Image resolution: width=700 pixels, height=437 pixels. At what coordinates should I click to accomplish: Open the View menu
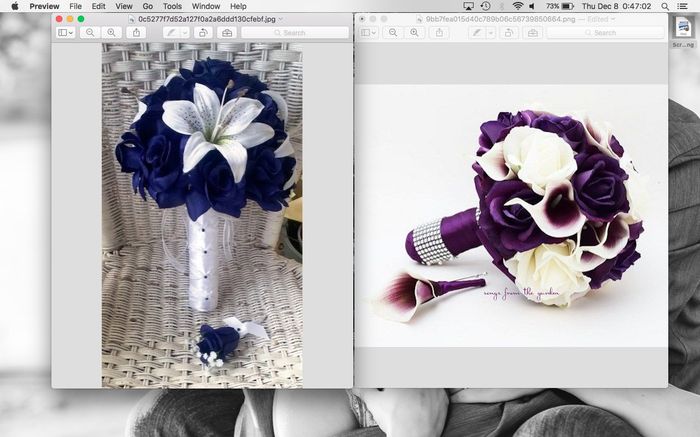pos(122,6)
